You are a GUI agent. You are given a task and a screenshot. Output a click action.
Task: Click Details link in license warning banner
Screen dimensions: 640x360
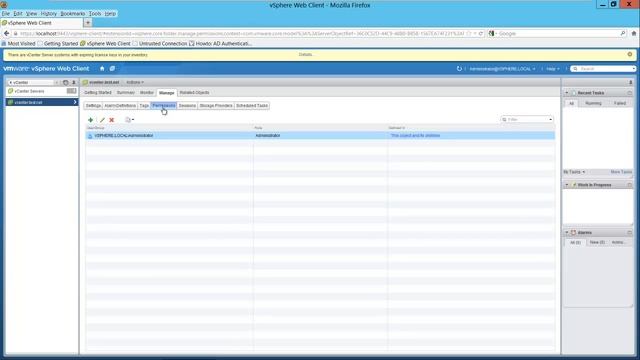(306, 54)
